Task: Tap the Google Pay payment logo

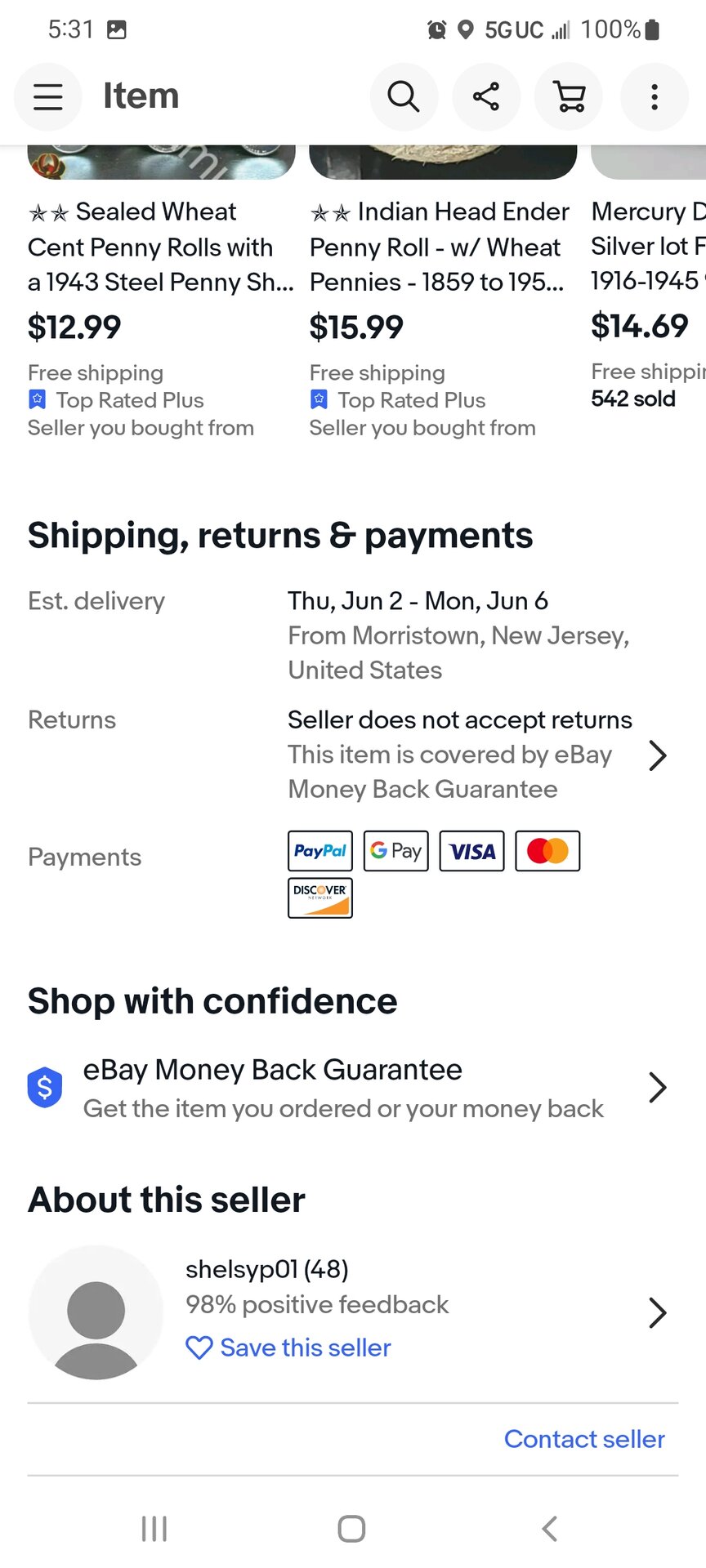Action: 396,851
